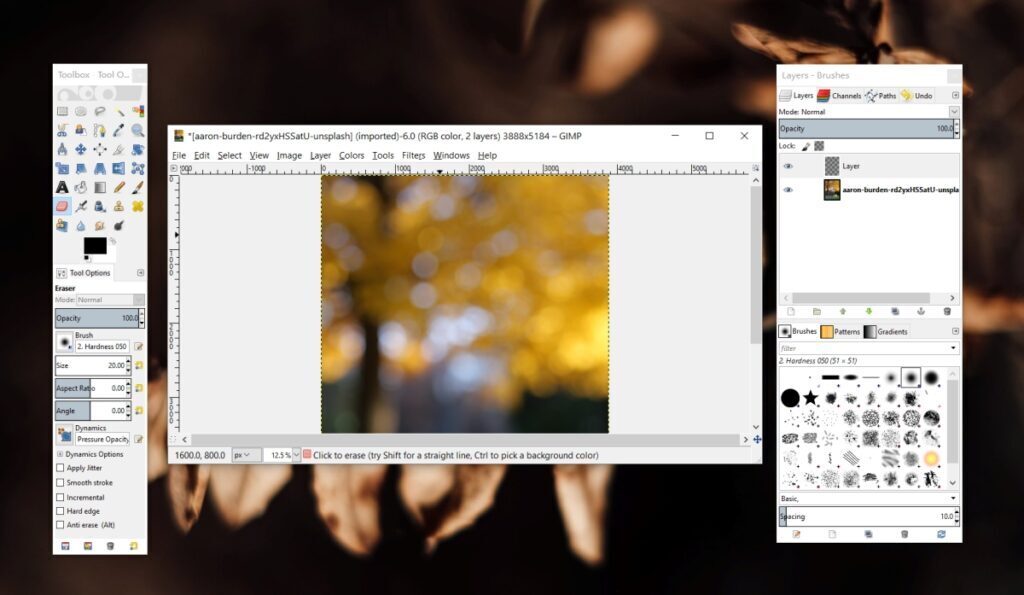Create a new layer from the Layers panel

click(791, 311)
